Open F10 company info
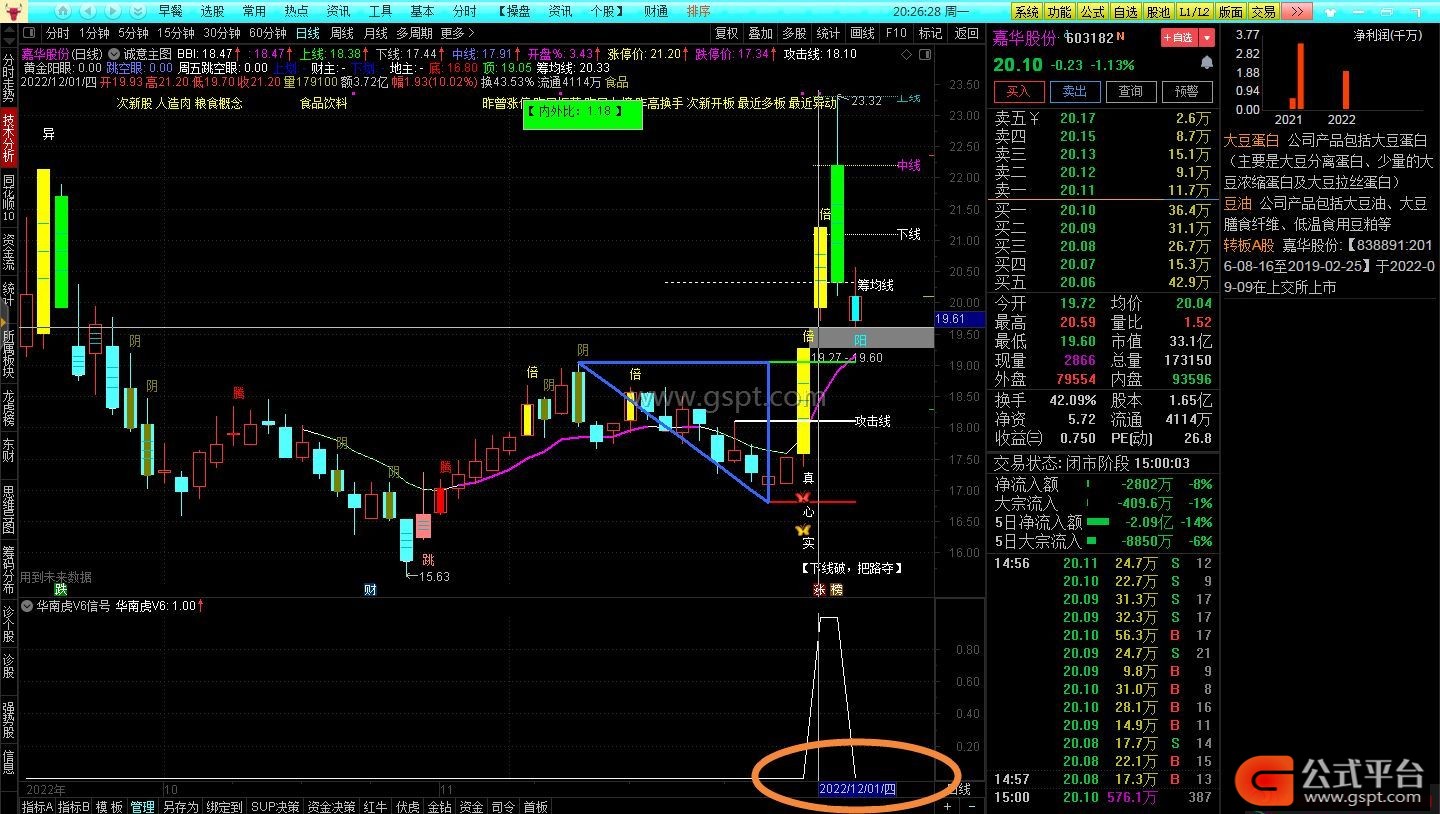This screenshot has width=1440, height=814. (x=896, y=33)
